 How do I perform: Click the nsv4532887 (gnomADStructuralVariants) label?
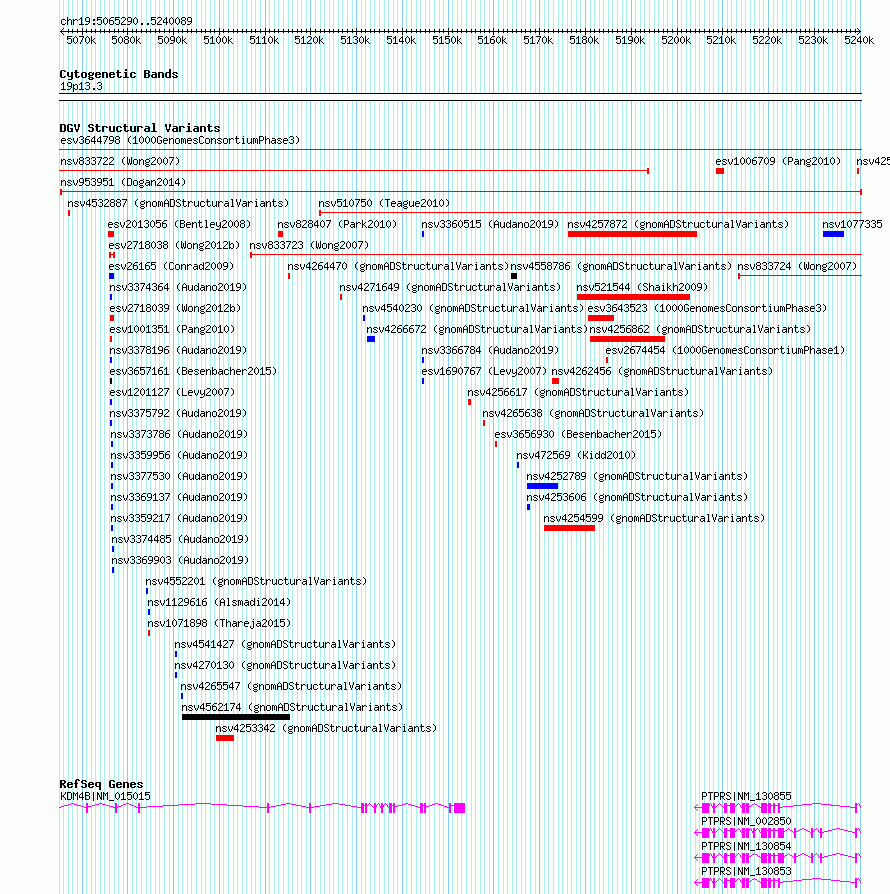pos(178,204)
